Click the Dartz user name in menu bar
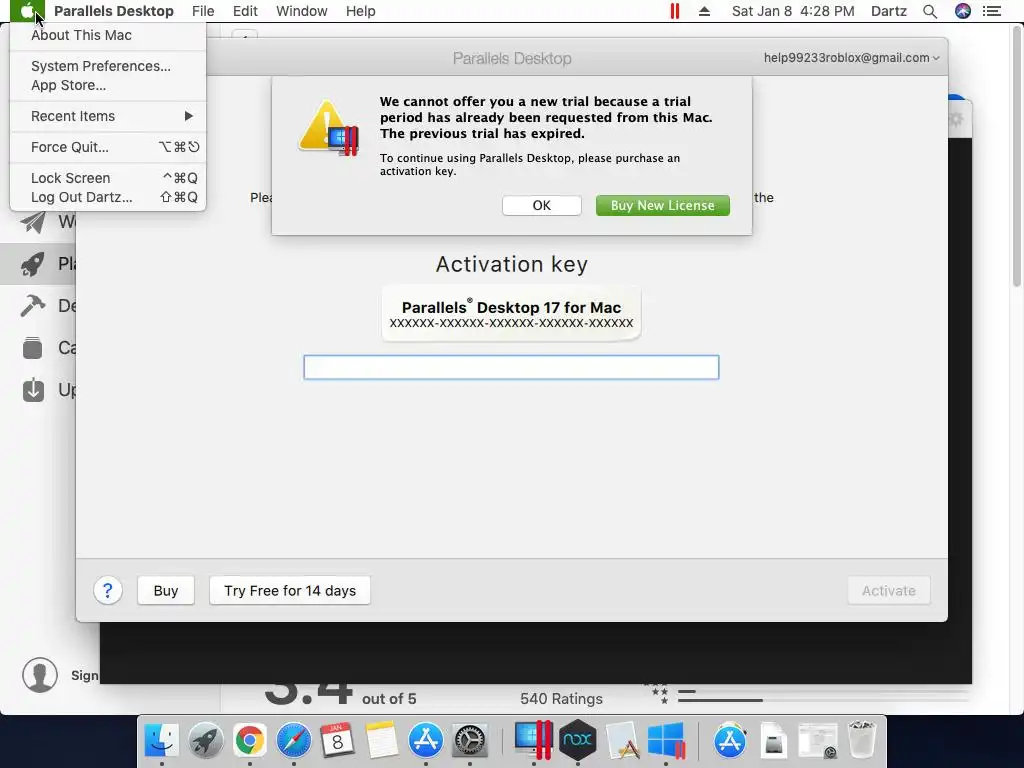This screenshot has width=1024, height=768. tap(889, 11)
